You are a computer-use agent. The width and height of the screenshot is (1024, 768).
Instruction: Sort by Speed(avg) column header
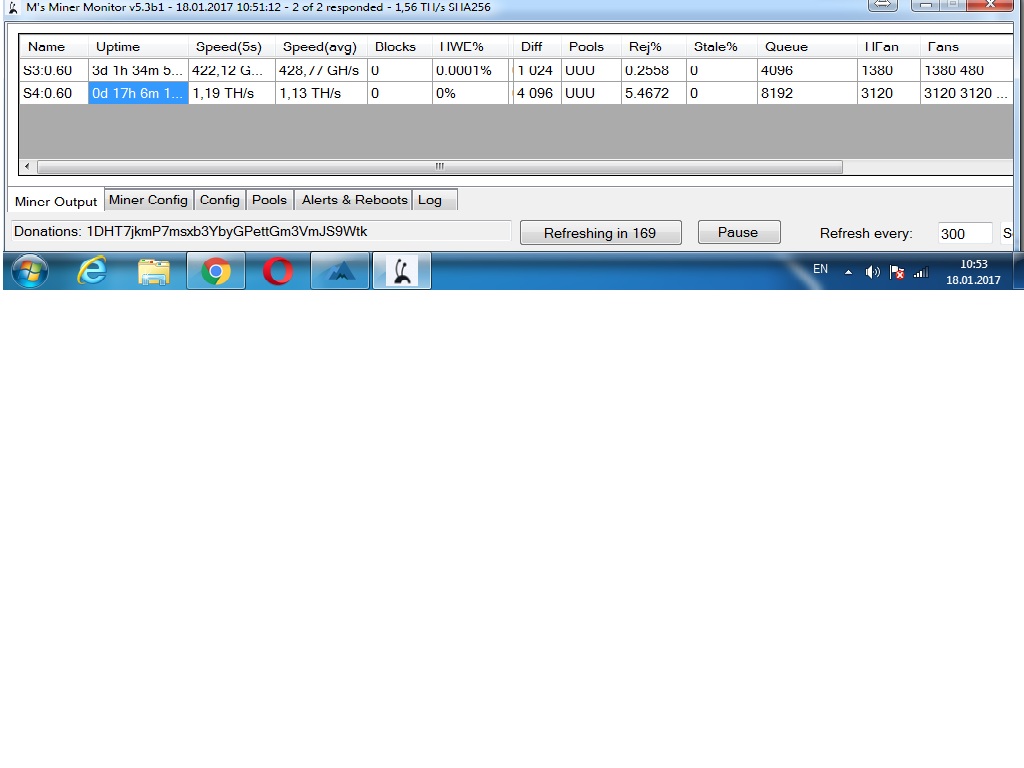(320, 47)
